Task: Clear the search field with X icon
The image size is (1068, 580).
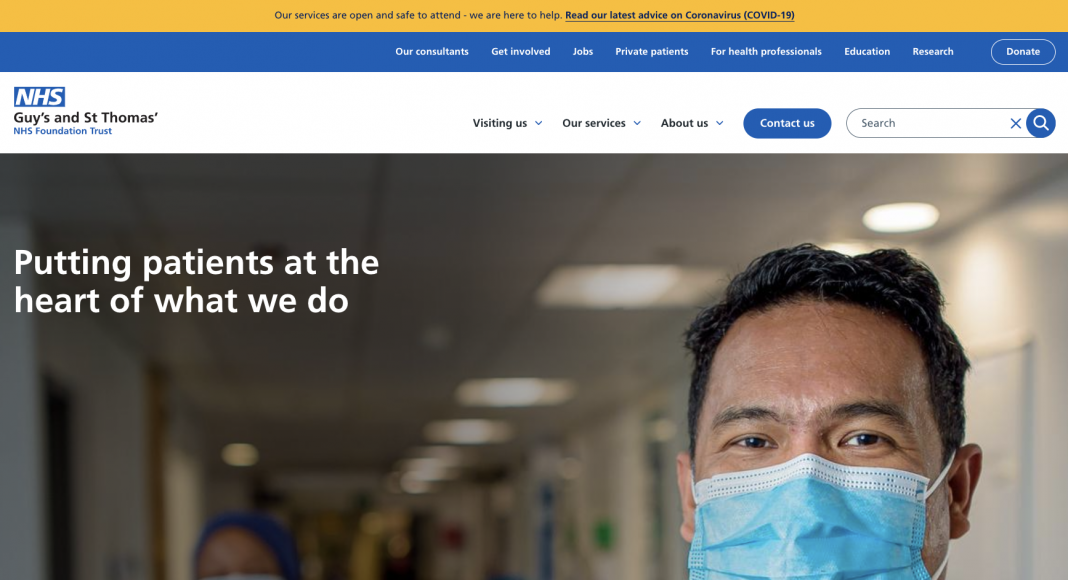Action: pyautogui.click(x=1015, y=123)
